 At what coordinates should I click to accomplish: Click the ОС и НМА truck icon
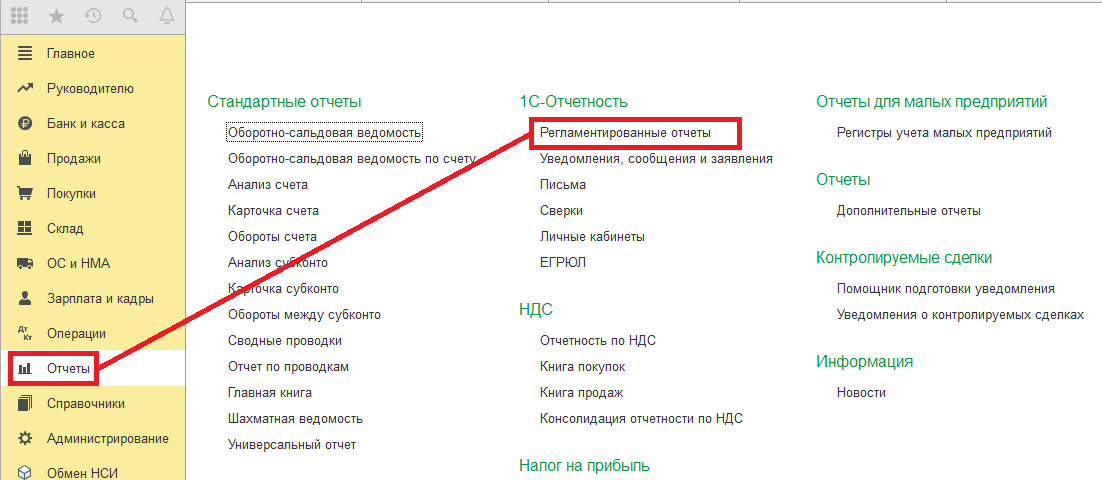click(x=25, y=264)
